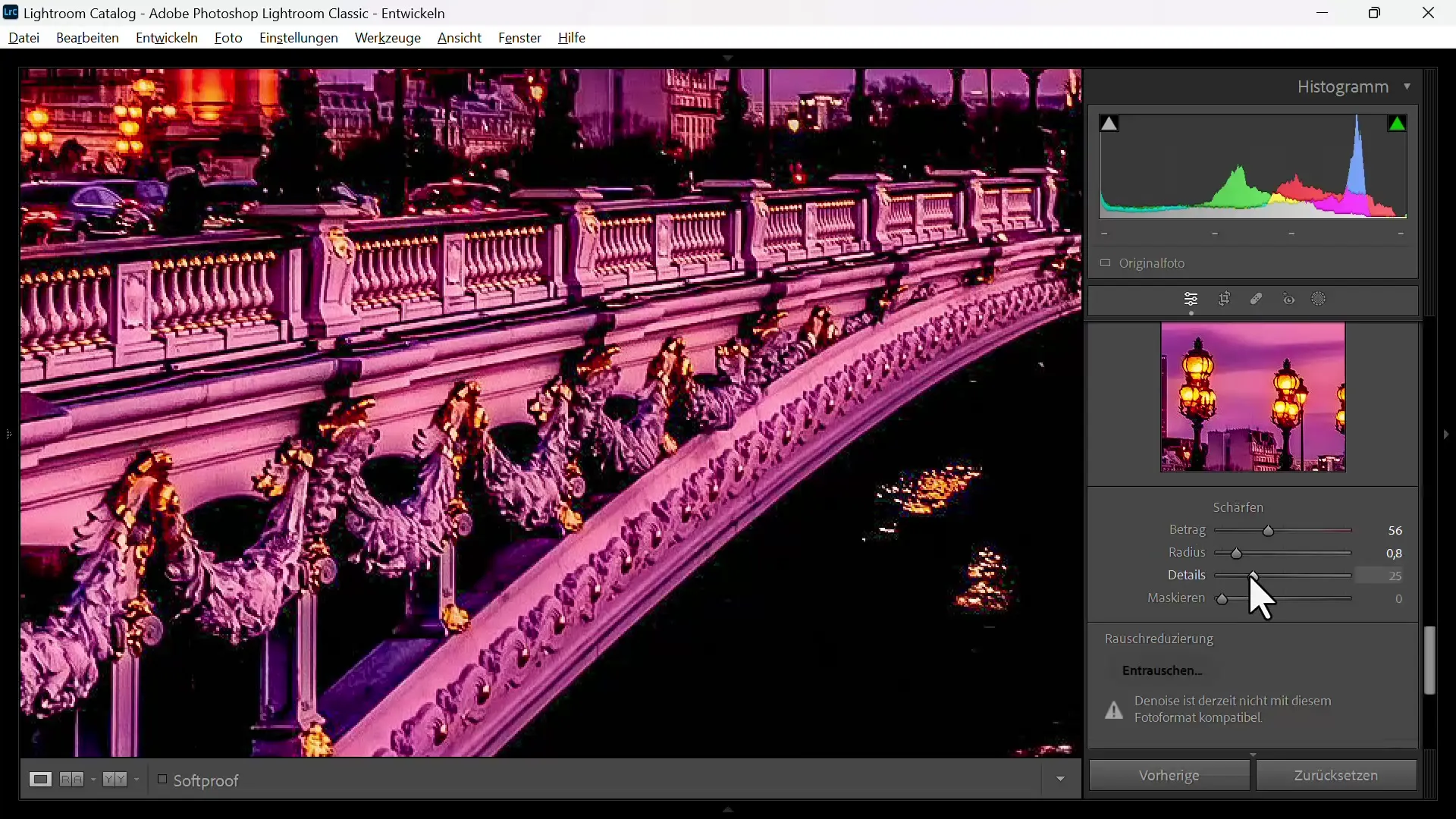Open the Entwickeln menu
1456x819 pixels.
point(166,37)
